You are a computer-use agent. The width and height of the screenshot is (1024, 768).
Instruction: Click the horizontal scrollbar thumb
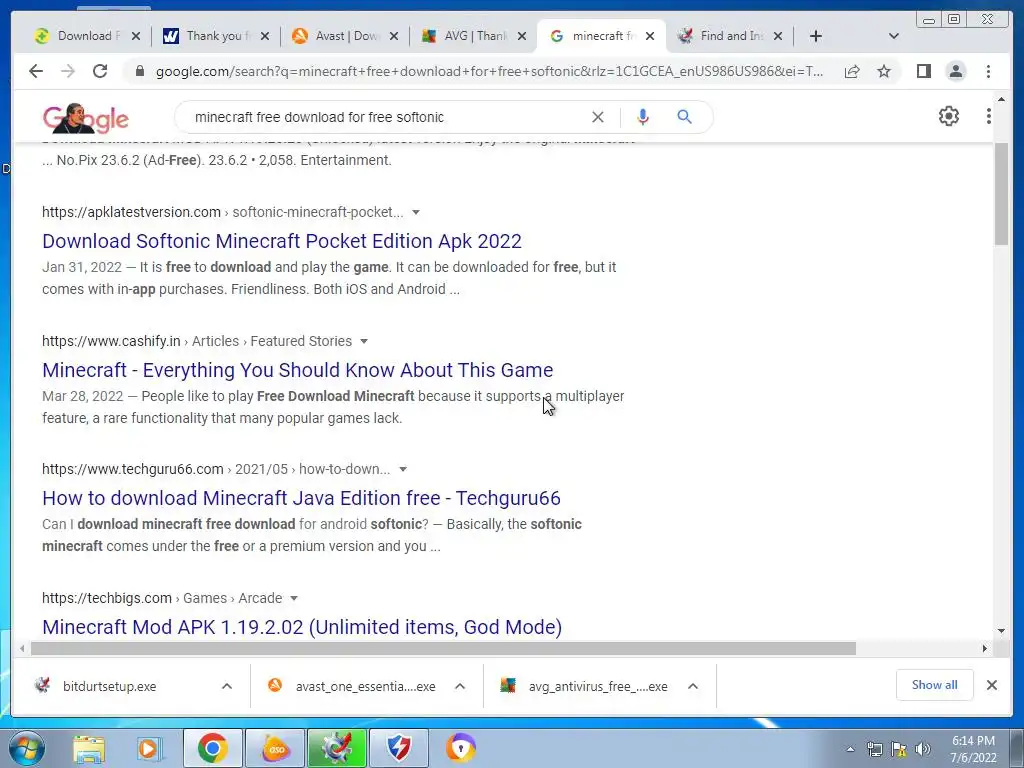[x=443, y=648]
